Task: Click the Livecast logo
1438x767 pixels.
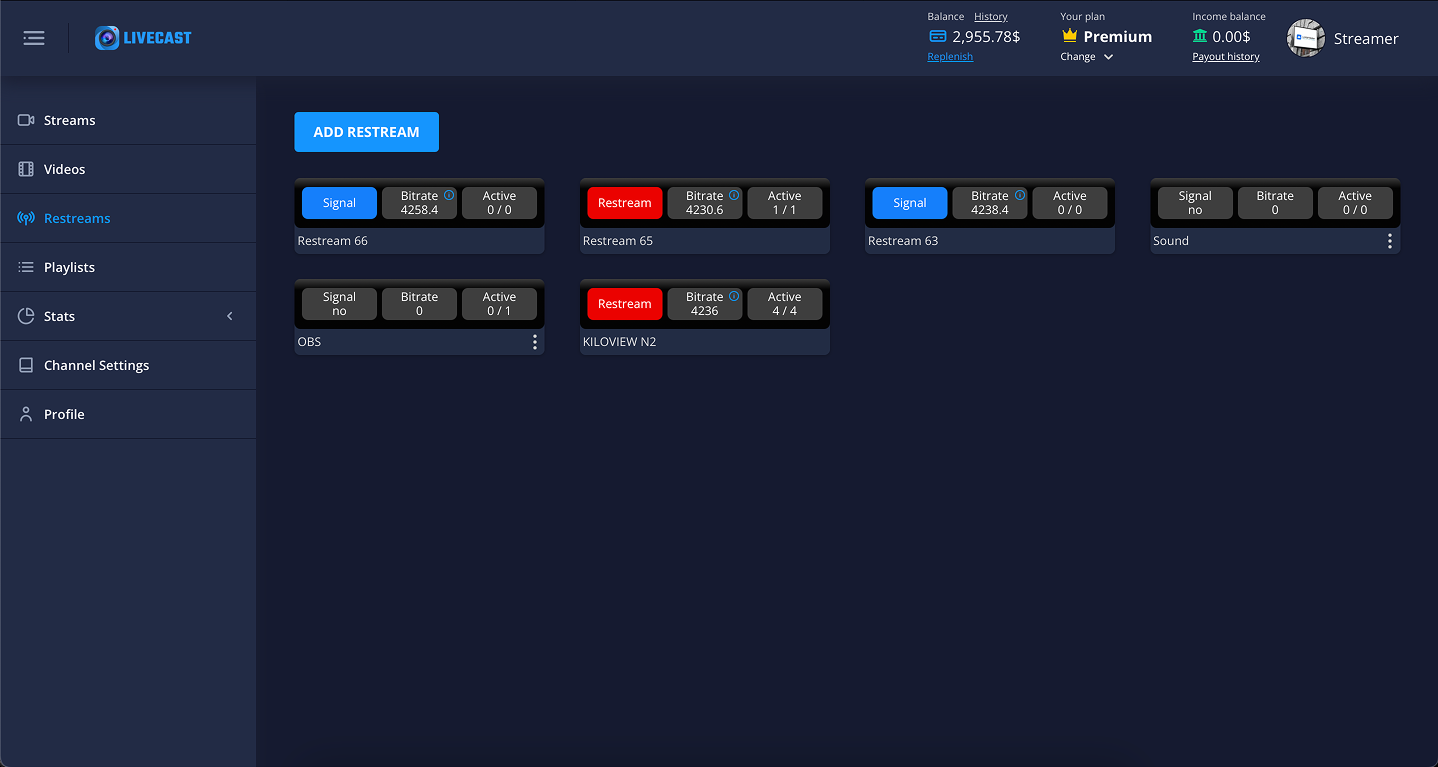Action: (143, 37)
